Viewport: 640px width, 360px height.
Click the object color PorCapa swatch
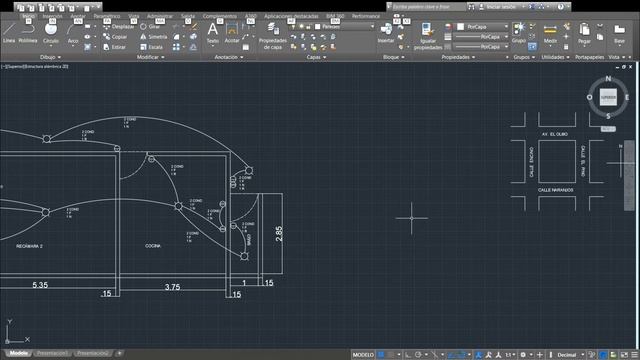tap(460, 27)
